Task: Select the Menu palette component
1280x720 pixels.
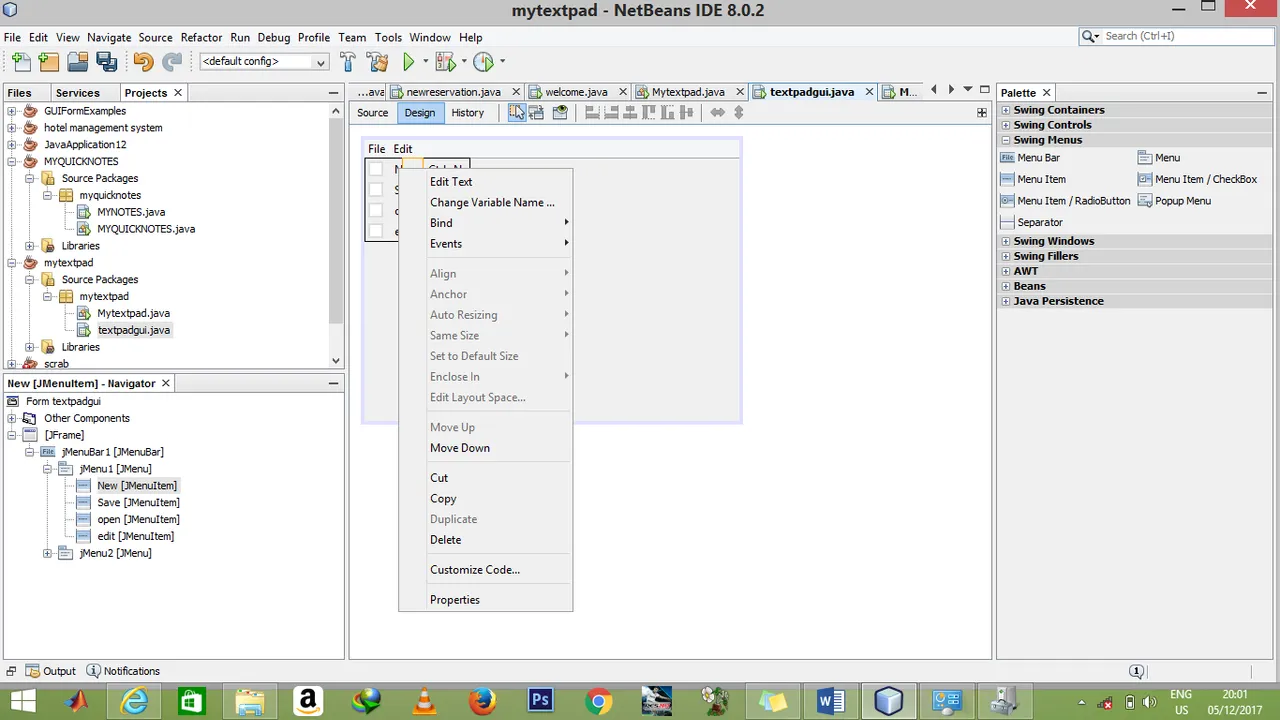Action: (1160, 158)
